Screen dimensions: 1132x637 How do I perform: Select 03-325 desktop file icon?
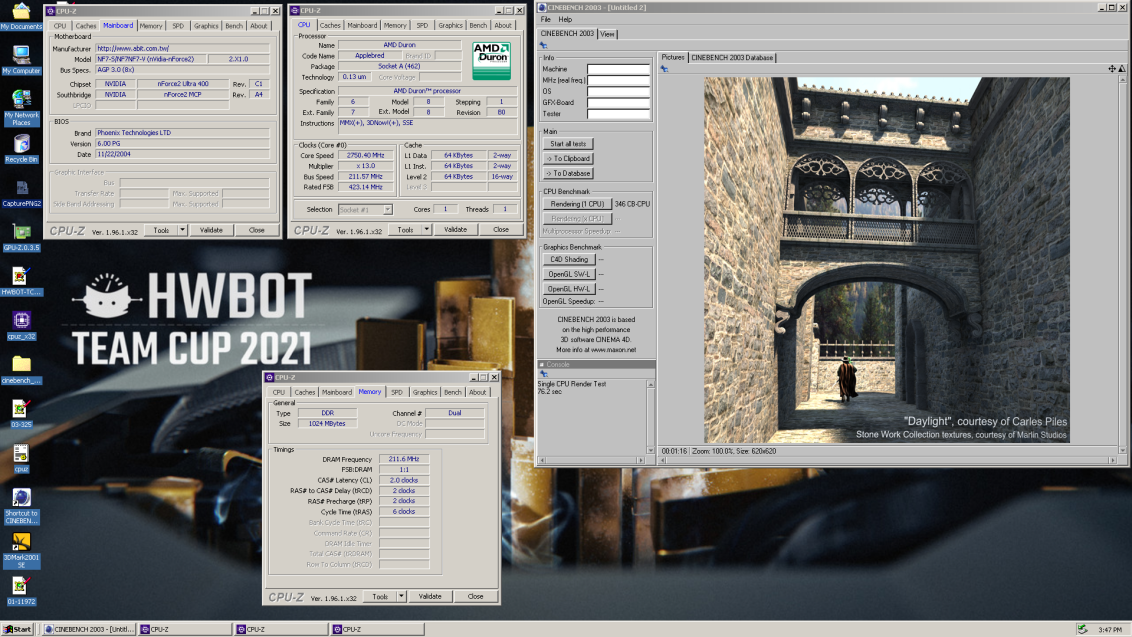(x=21, y=414)
